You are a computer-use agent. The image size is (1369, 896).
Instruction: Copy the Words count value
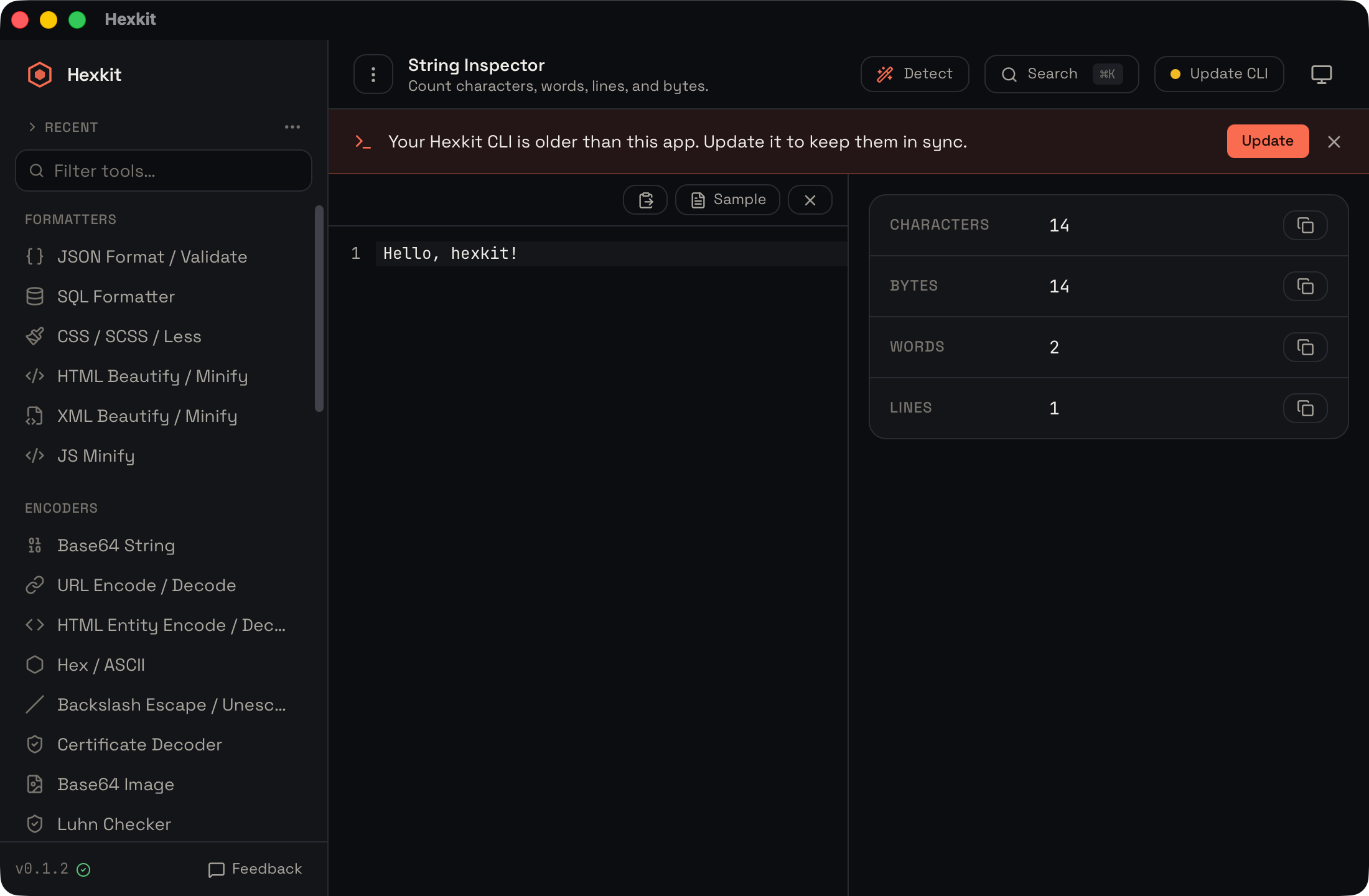coord(1306,347)
